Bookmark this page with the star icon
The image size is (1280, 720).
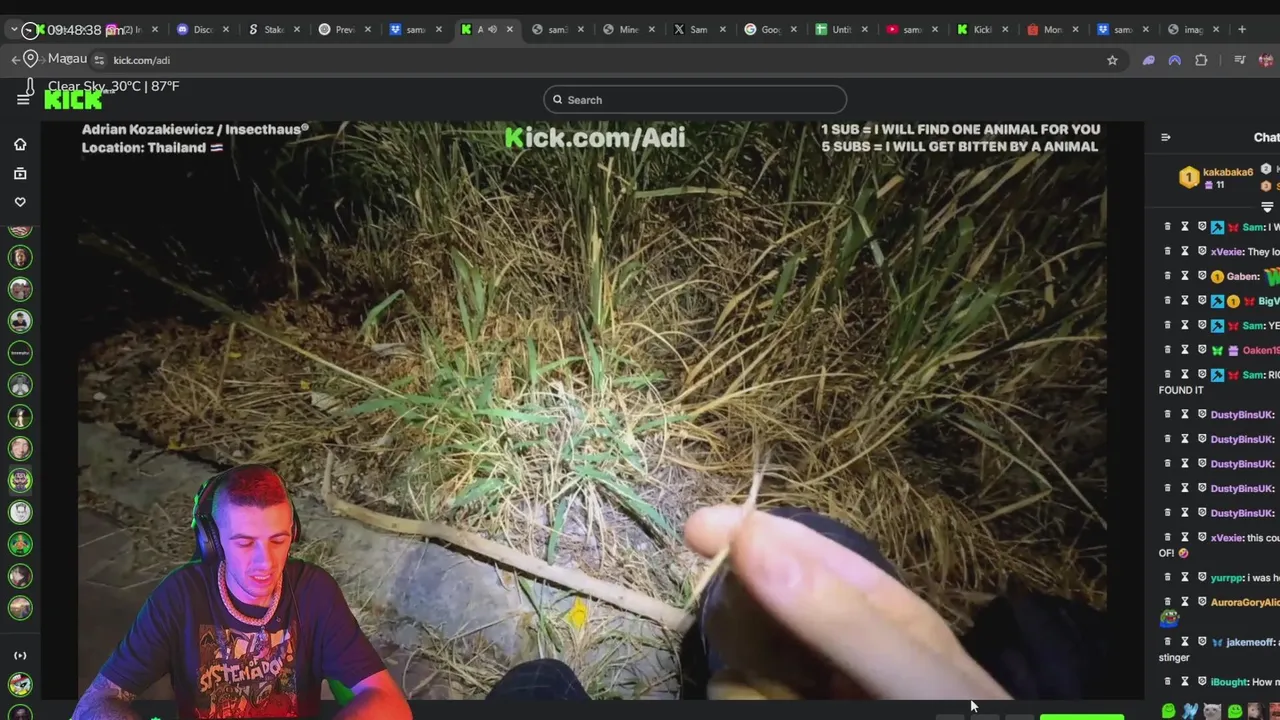(1112, 60)
